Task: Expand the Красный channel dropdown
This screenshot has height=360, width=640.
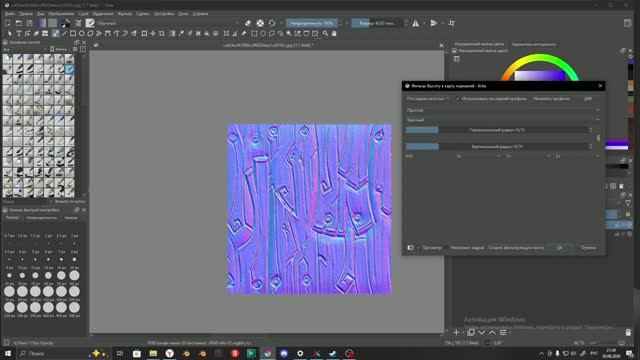Action: coord(502,120)
